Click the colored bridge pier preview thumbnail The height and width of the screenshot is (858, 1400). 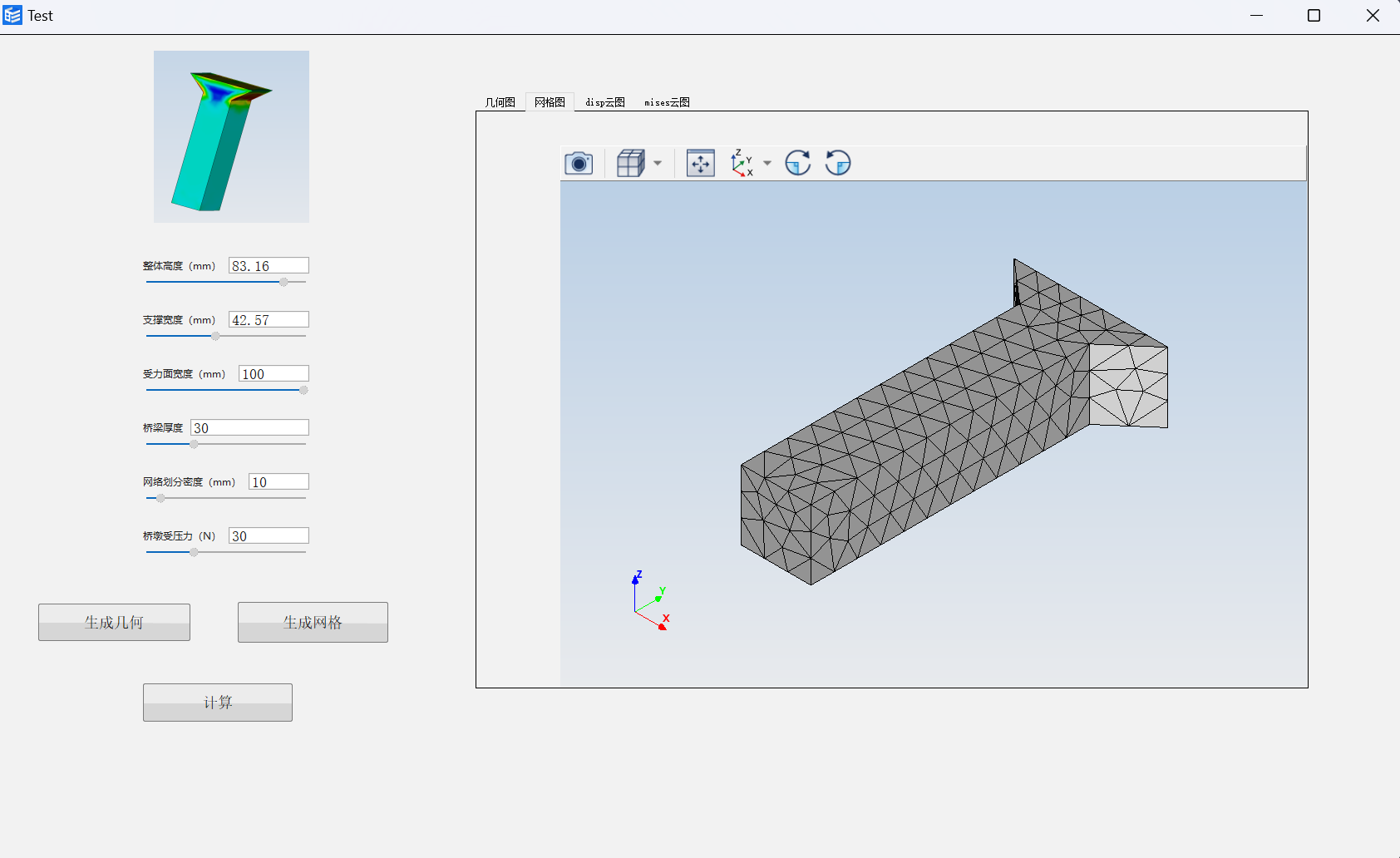[231, 136]
